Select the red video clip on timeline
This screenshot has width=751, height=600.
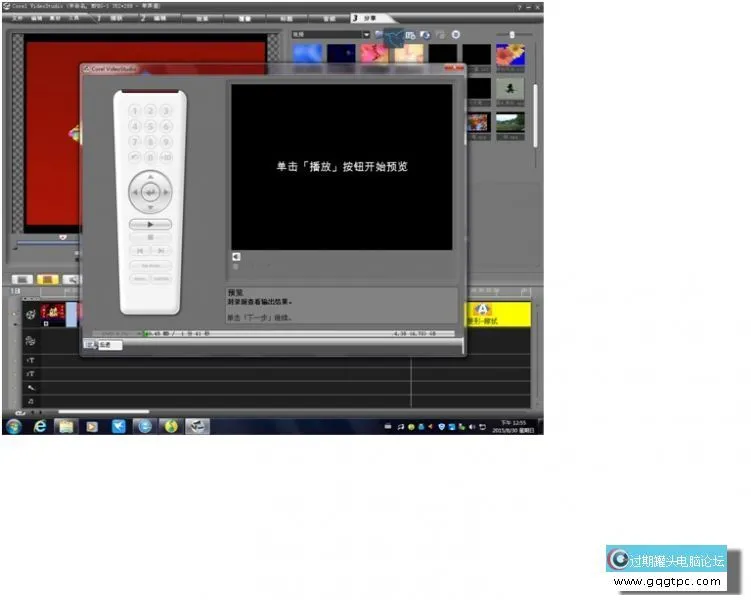53,315
